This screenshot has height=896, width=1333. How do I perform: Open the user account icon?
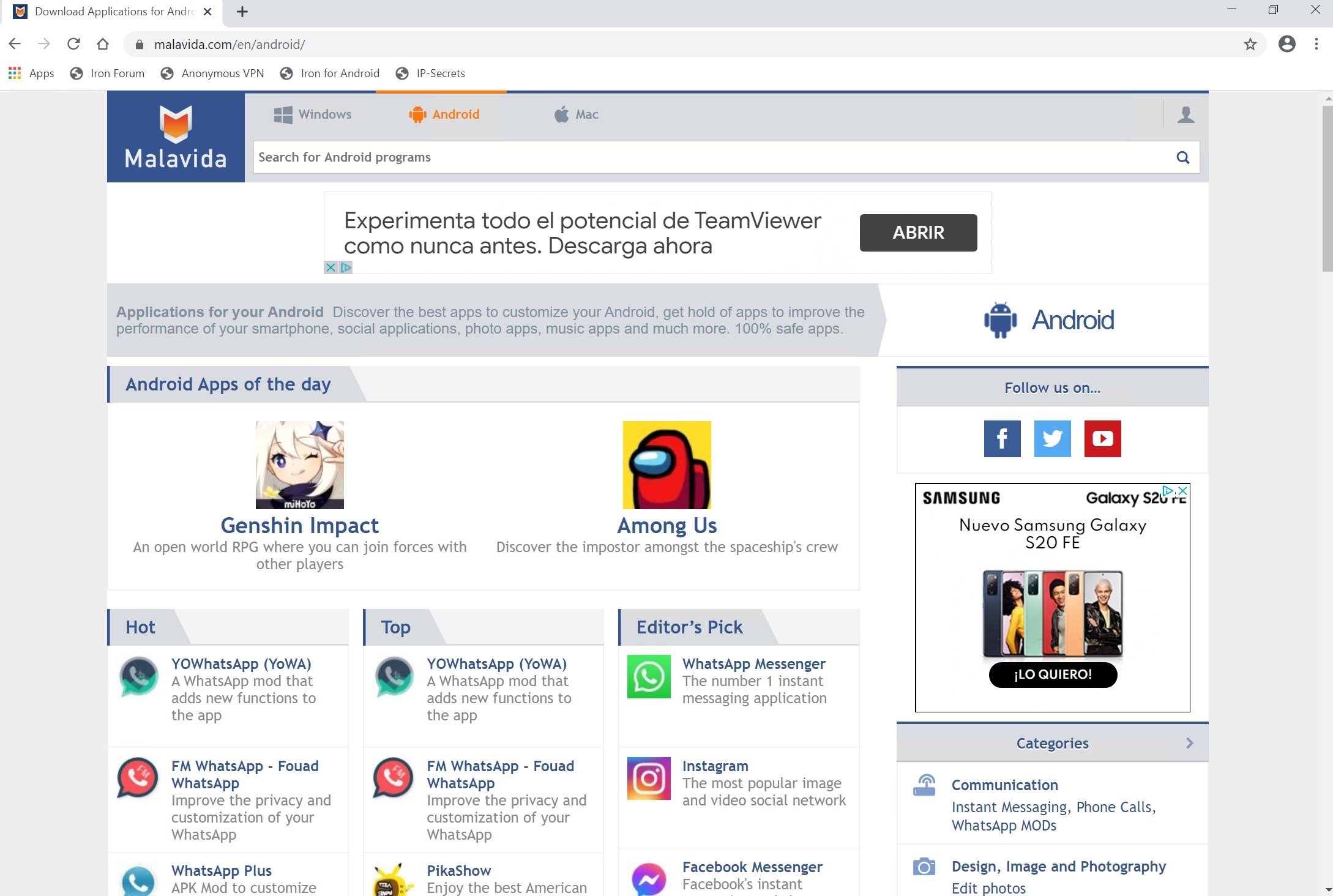coord(1186,114)
